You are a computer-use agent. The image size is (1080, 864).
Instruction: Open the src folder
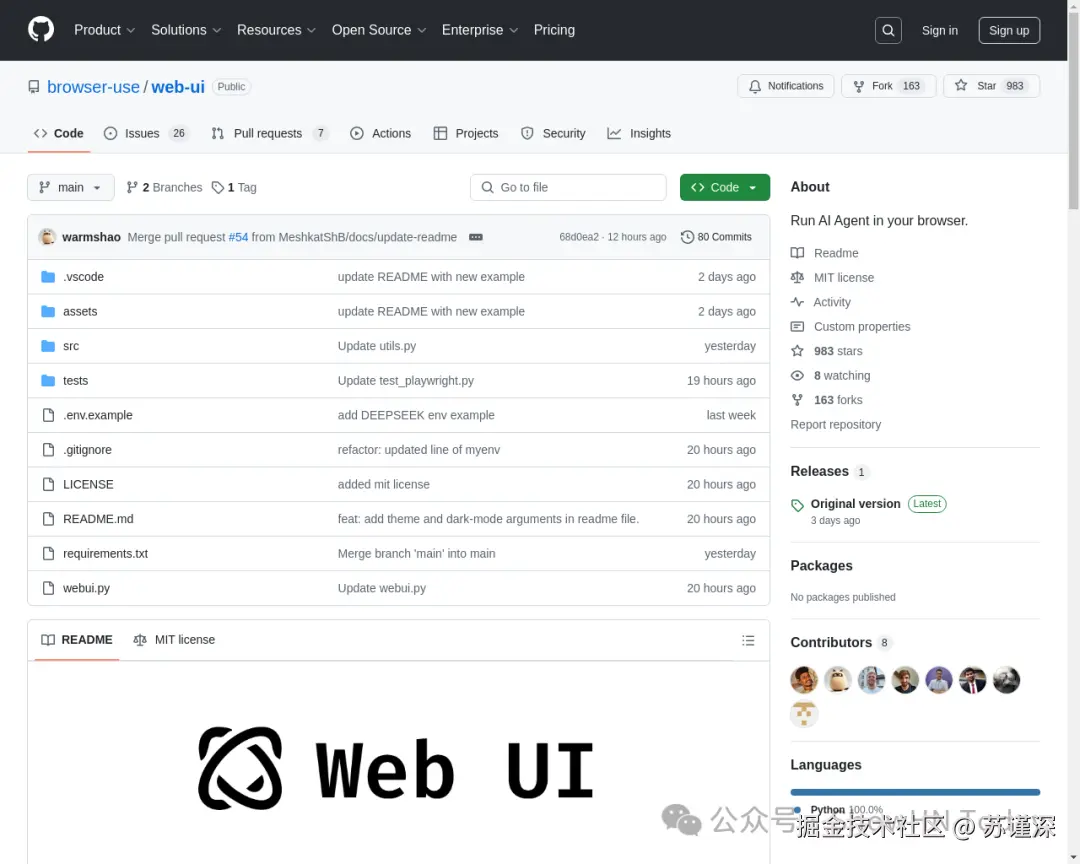point(71,346)
